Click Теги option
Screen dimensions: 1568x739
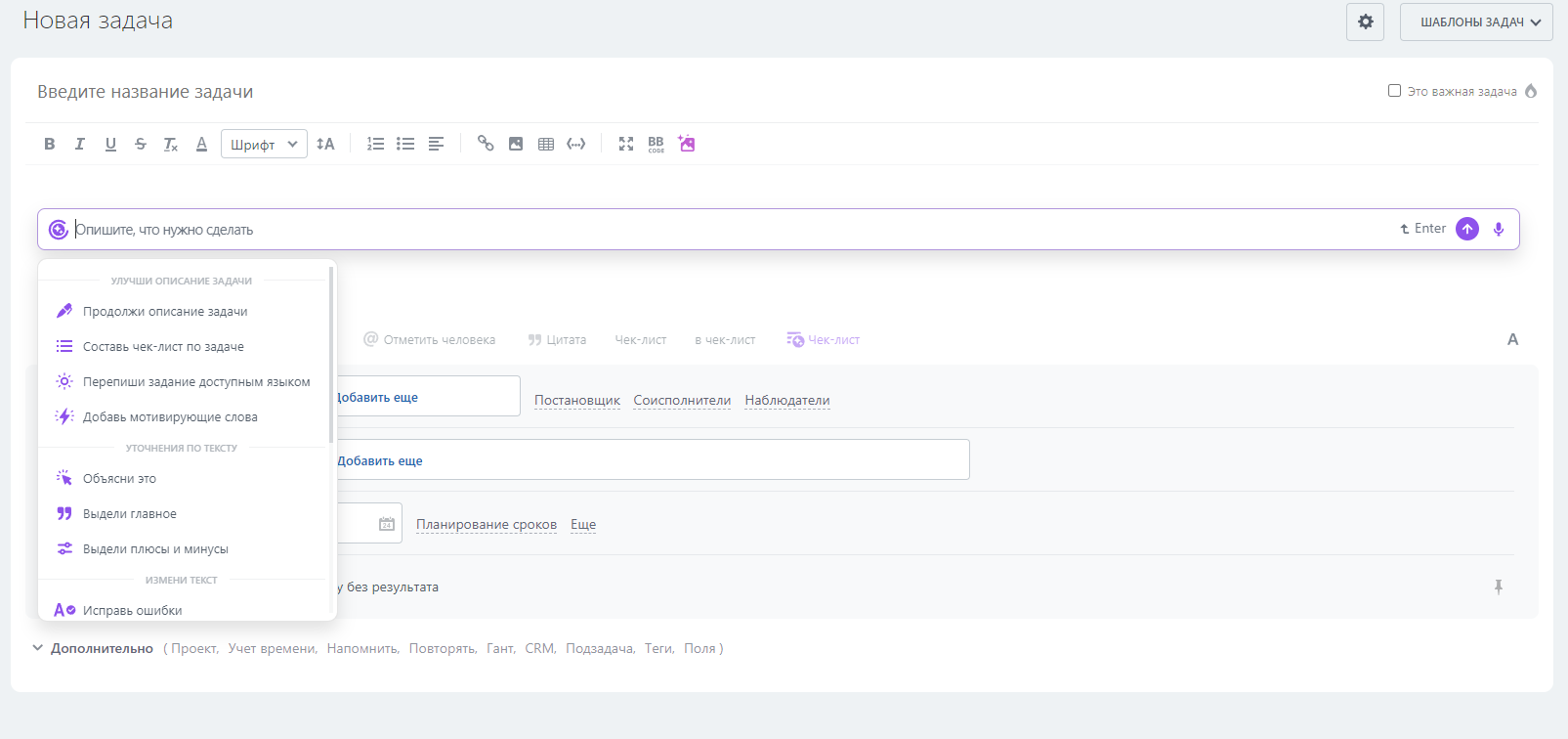658,648
